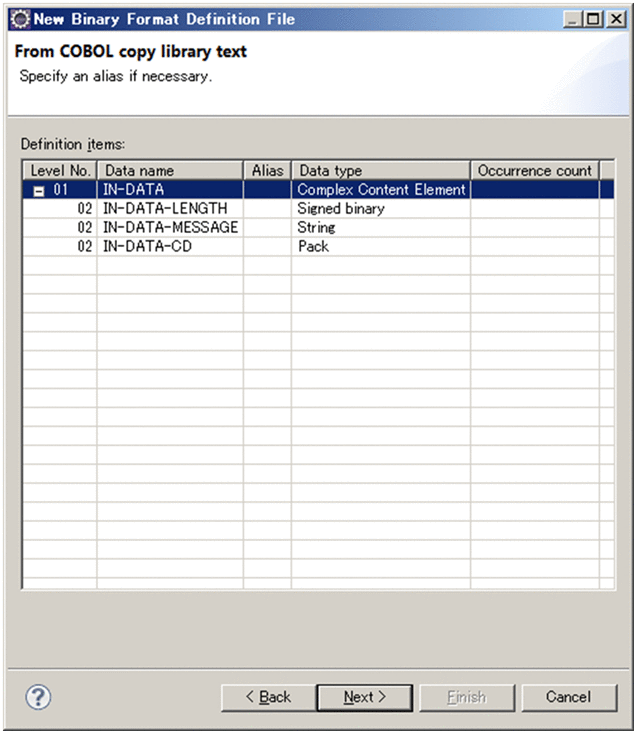Click the gear icon in the title bar
The width and height of the screenshot is (639, 736).
tap(20, 19)
